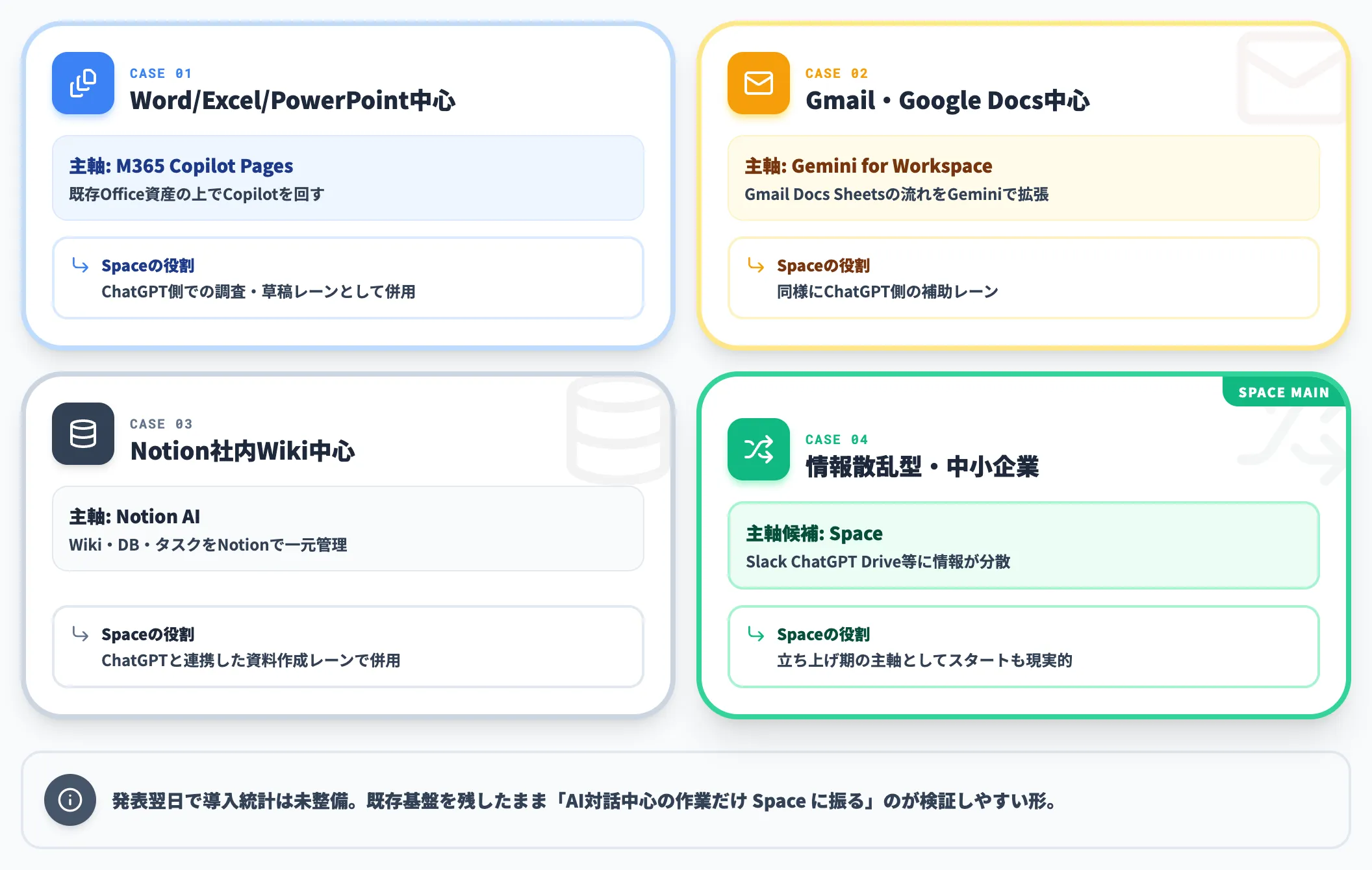Click the CASE 03 label
The width and height of the screenshot is (1372, 870).
click(160, 424)
